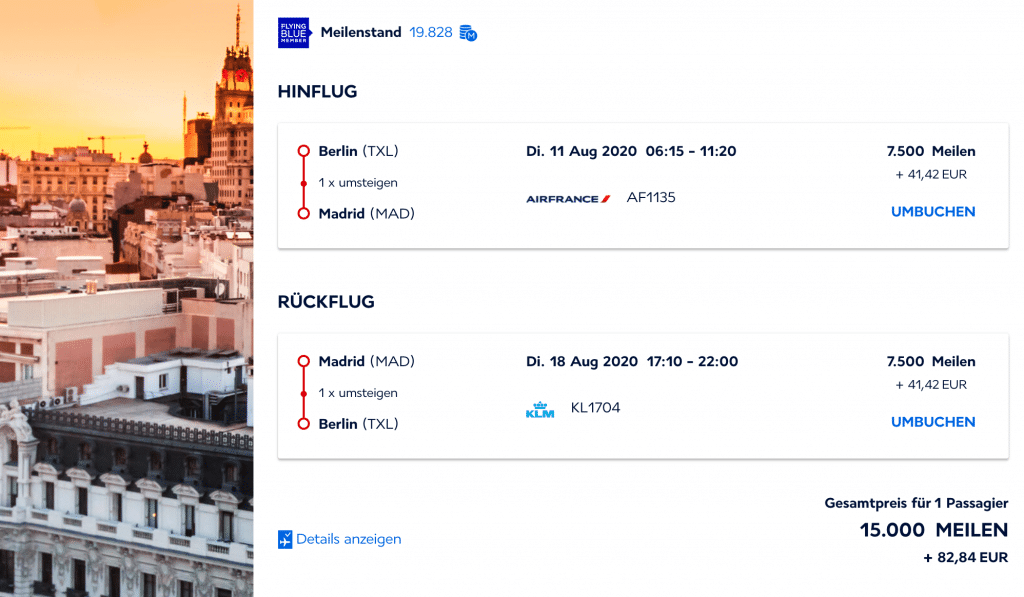Click the airplane icon beside Details anzeigen
The image size is (1024, 597).
[286, 540]
